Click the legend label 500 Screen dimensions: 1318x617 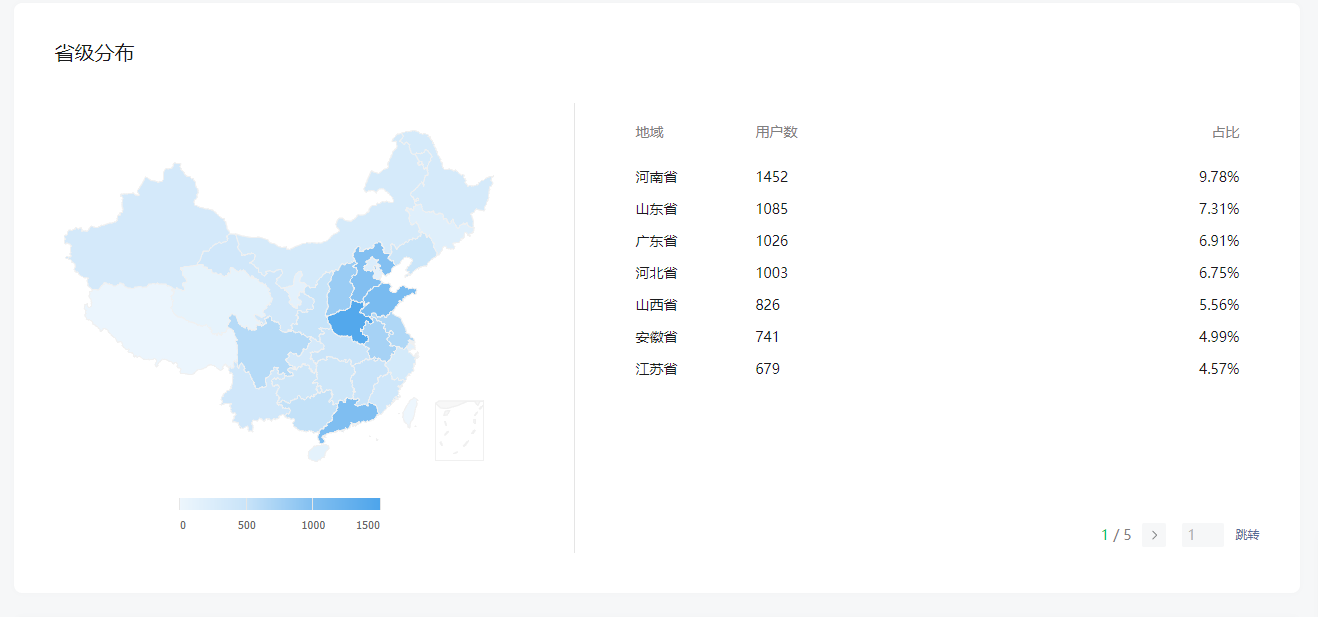(247, 525)
